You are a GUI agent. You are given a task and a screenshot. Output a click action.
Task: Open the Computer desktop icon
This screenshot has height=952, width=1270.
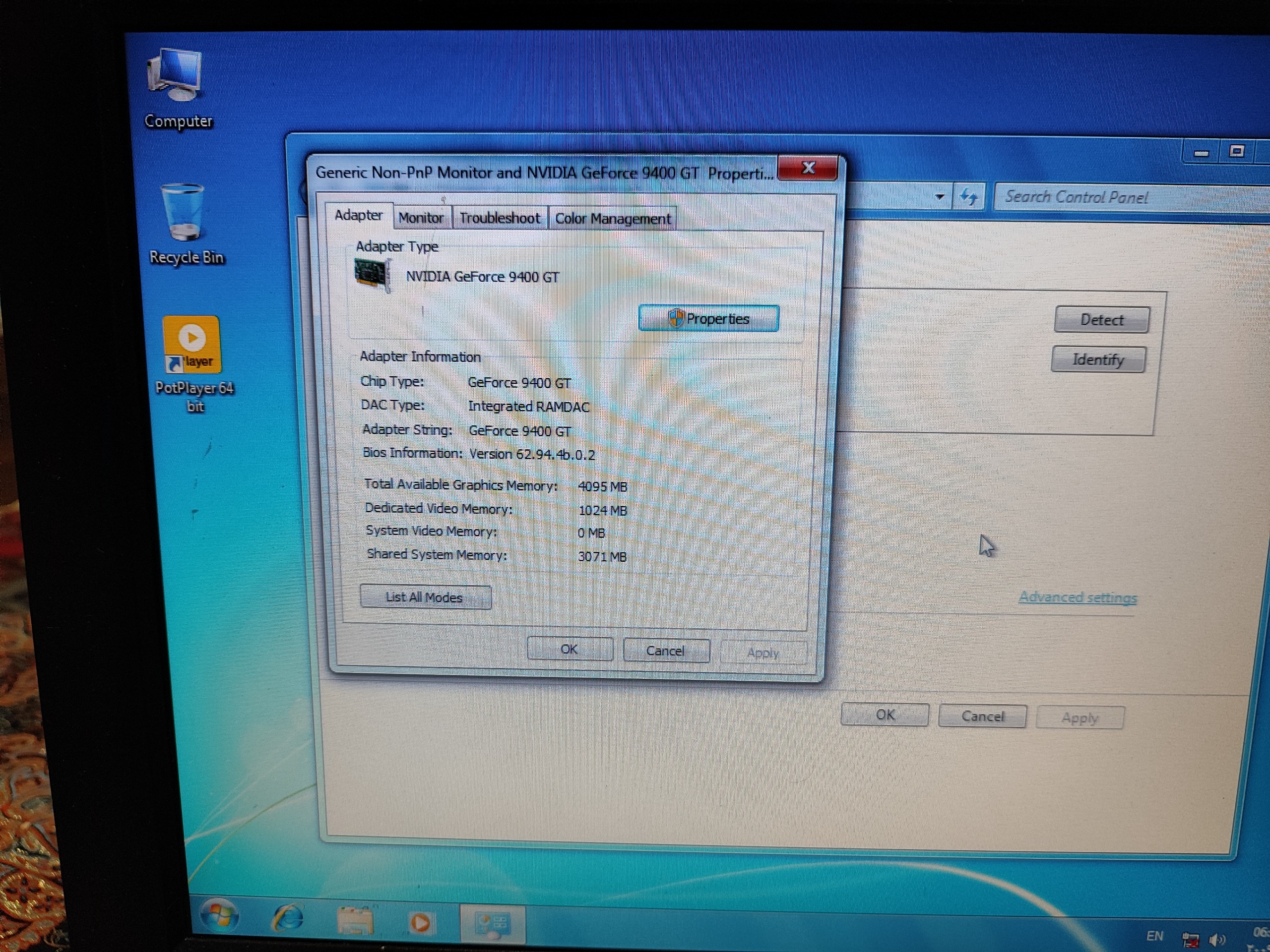[178, 89]
